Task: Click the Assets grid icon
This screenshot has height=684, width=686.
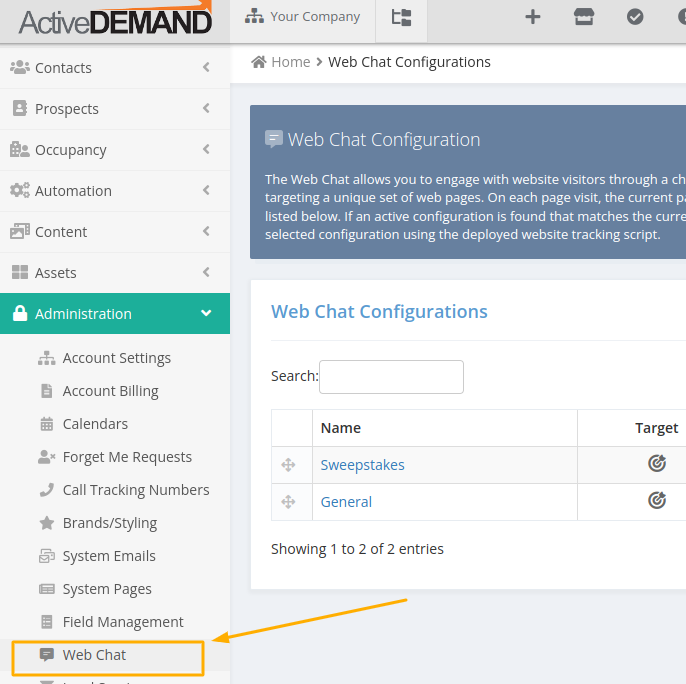Action: click(x=20, y=272)
